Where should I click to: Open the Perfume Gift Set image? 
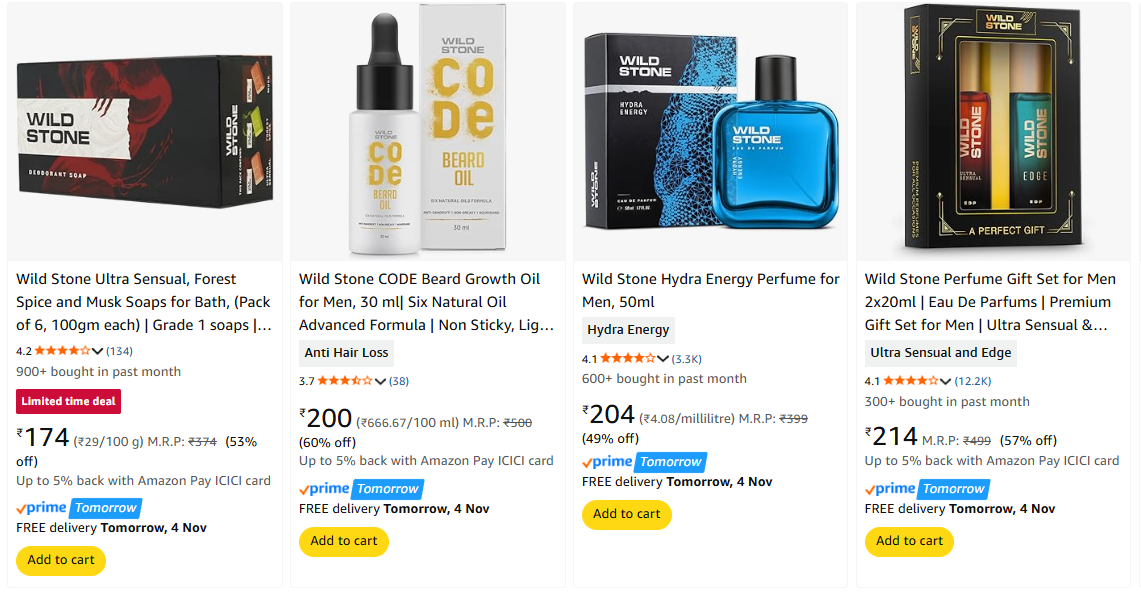(x=993, y=131)
